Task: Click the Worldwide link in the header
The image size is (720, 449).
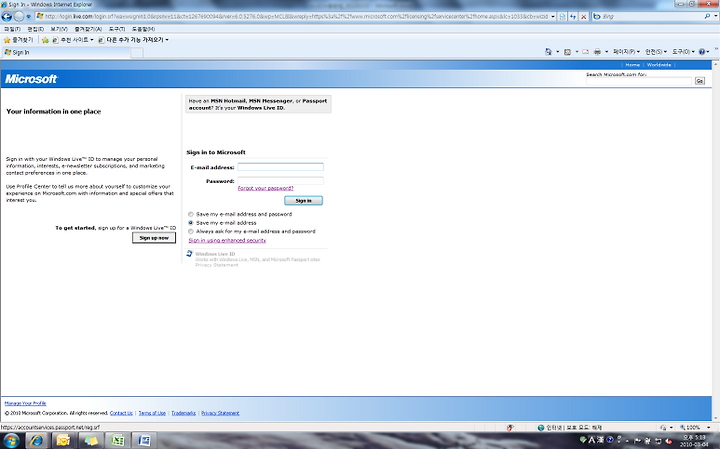Action: pos(659,65)
